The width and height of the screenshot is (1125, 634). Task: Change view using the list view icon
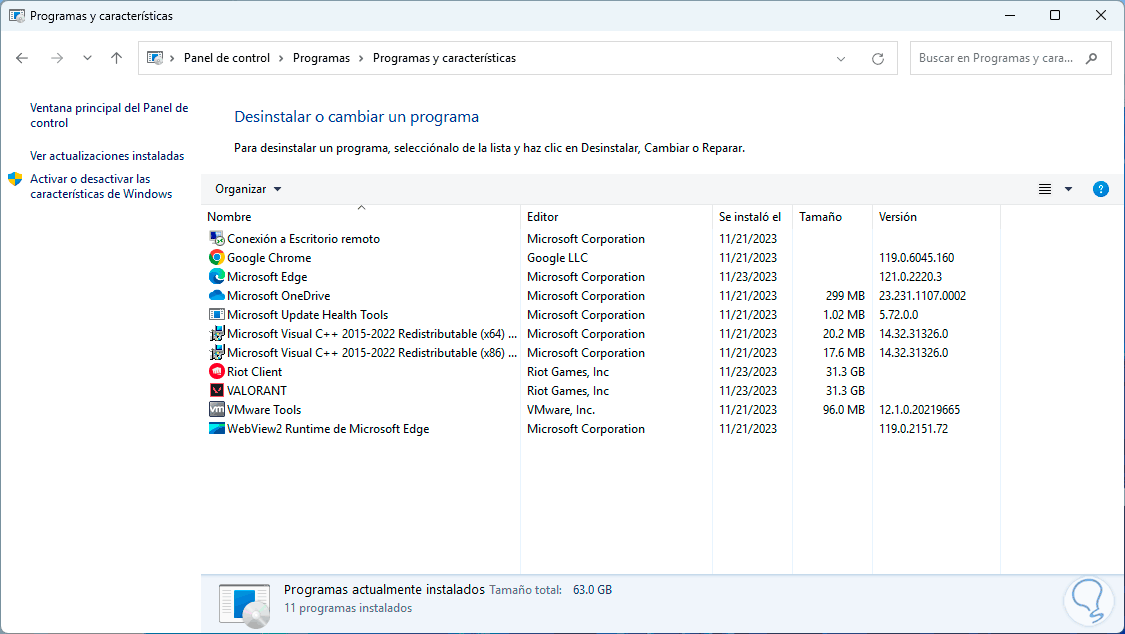[1045, 189]
